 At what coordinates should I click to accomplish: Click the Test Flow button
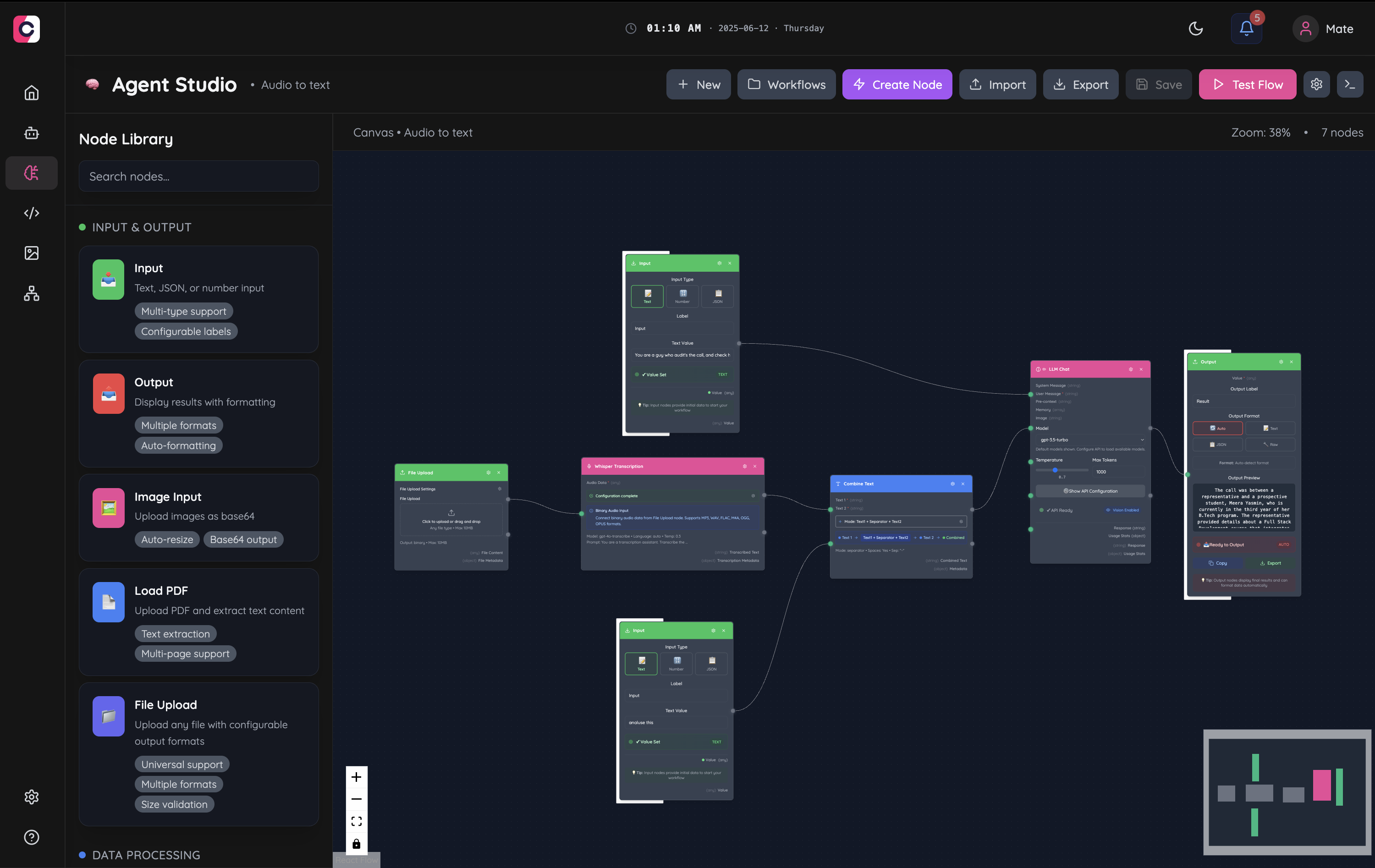pos(1247,84)
